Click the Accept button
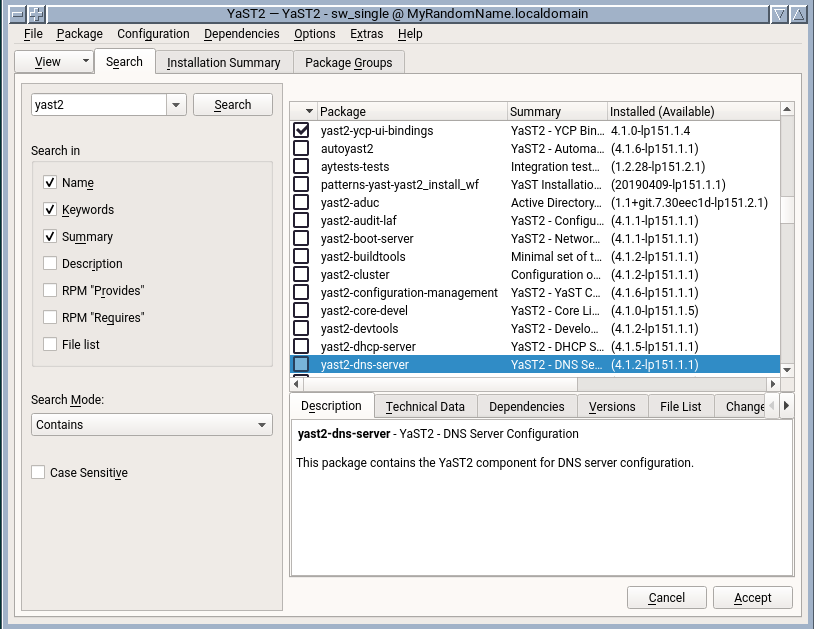Screen dimensions: 814x629 [x=753, y=597]
